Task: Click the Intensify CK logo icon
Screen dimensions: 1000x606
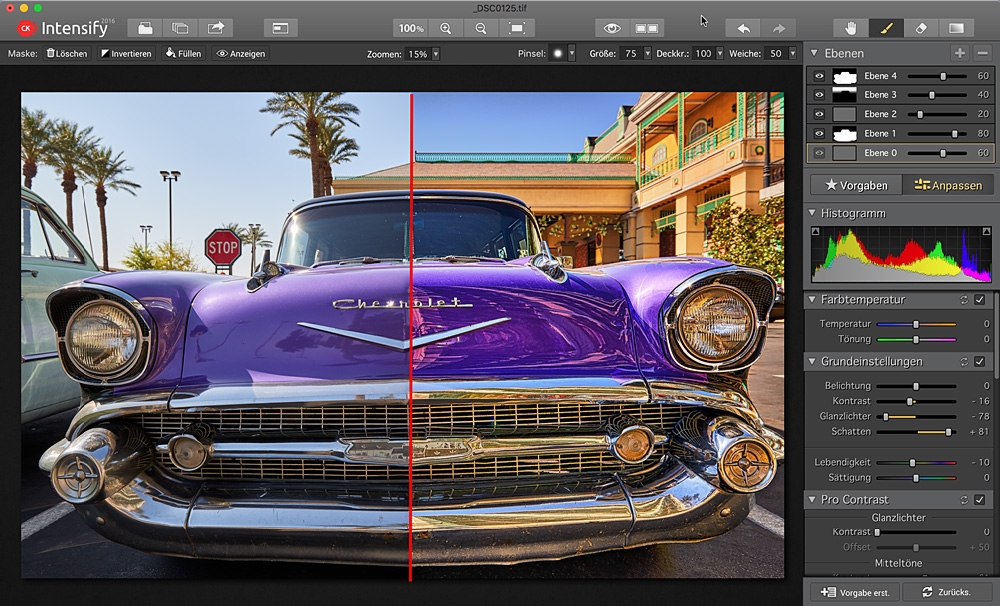Action: (26, 28)
